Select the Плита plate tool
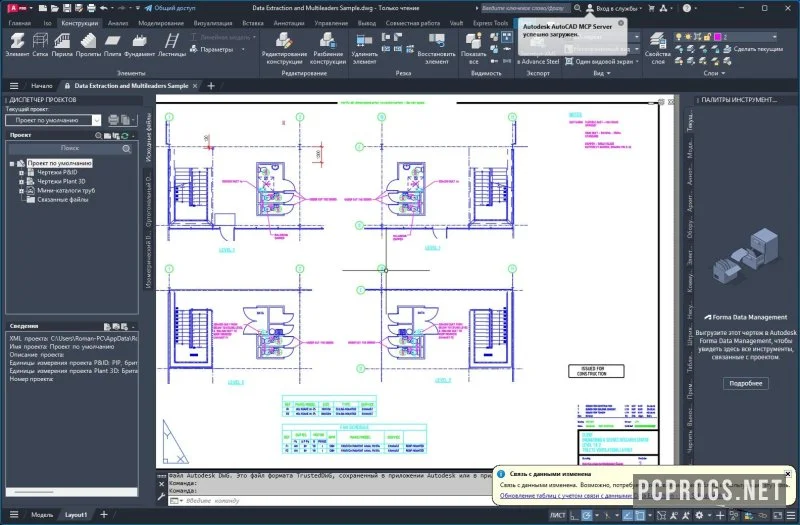This screenshot has width=800, height=525. pyautogui.click(x=112, y=44)
